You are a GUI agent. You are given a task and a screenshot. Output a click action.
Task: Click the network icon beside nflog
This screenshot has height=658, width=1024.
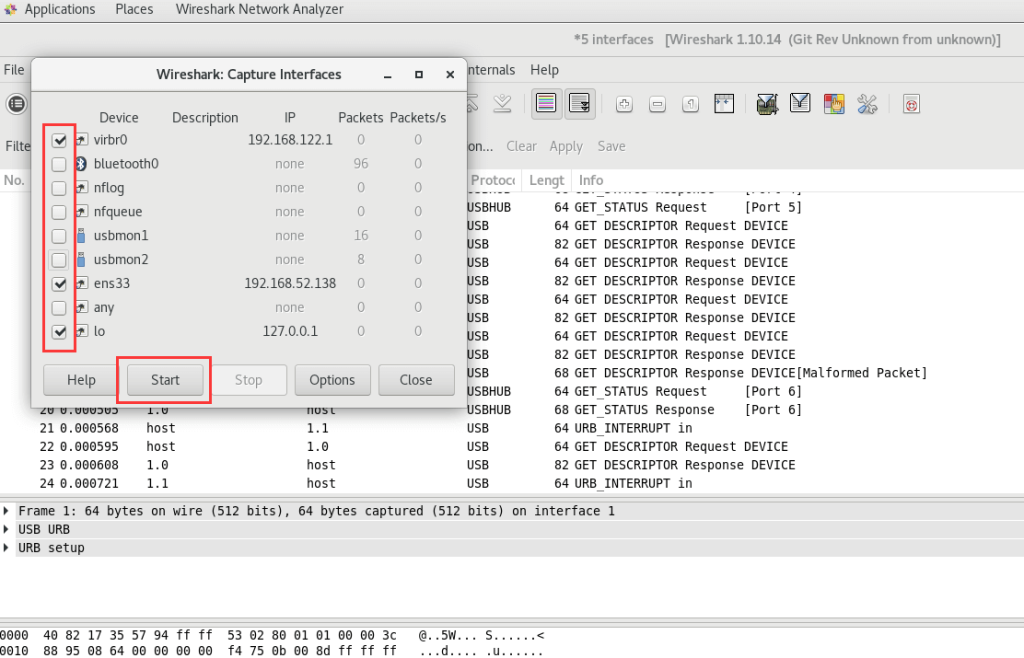[x=82, y=188]
